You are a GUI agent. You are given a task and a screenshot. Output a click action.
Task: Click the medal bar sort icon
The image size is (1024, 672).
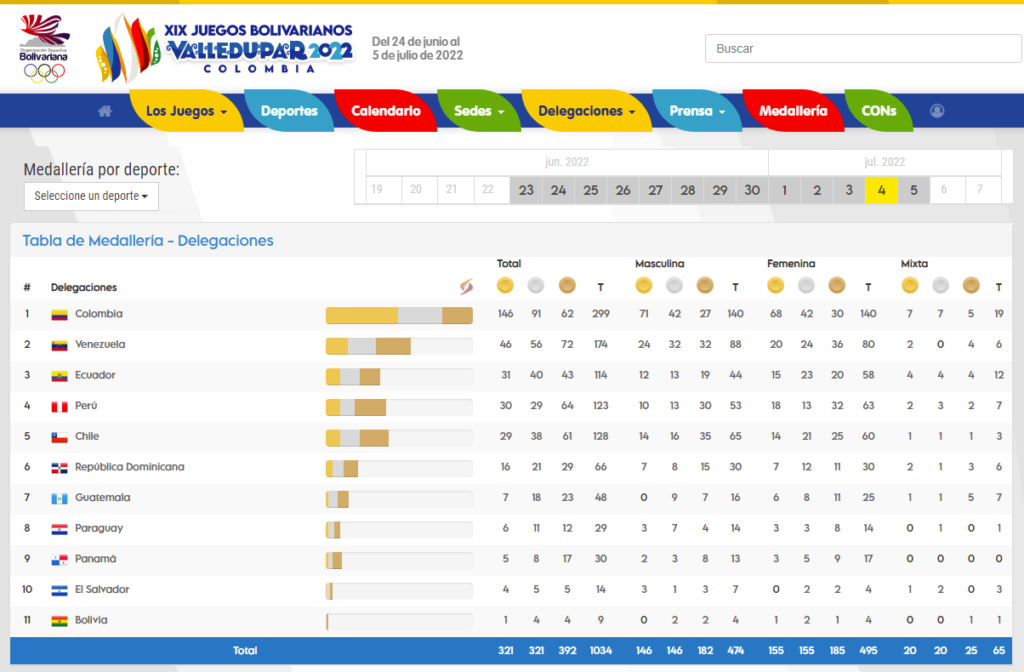point(466,286)
